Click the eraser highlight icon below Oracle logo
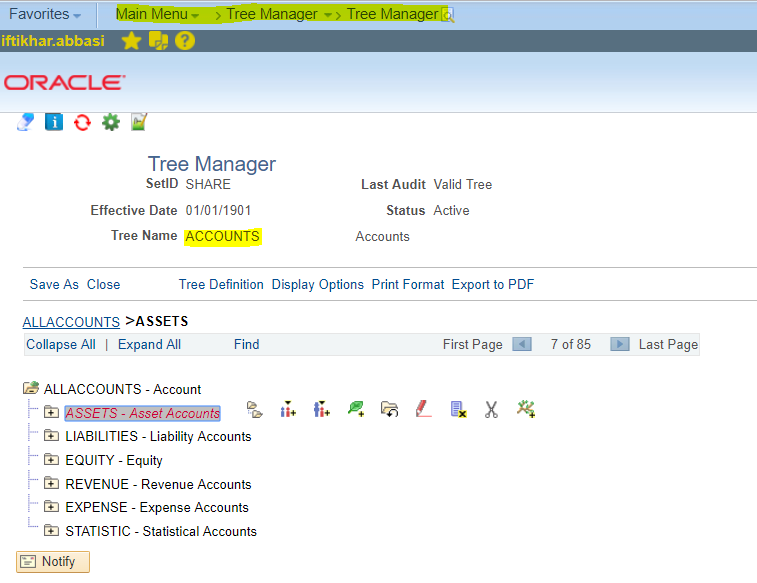The width and height of the screenshot is (757, 583). [x=25, y=122]
